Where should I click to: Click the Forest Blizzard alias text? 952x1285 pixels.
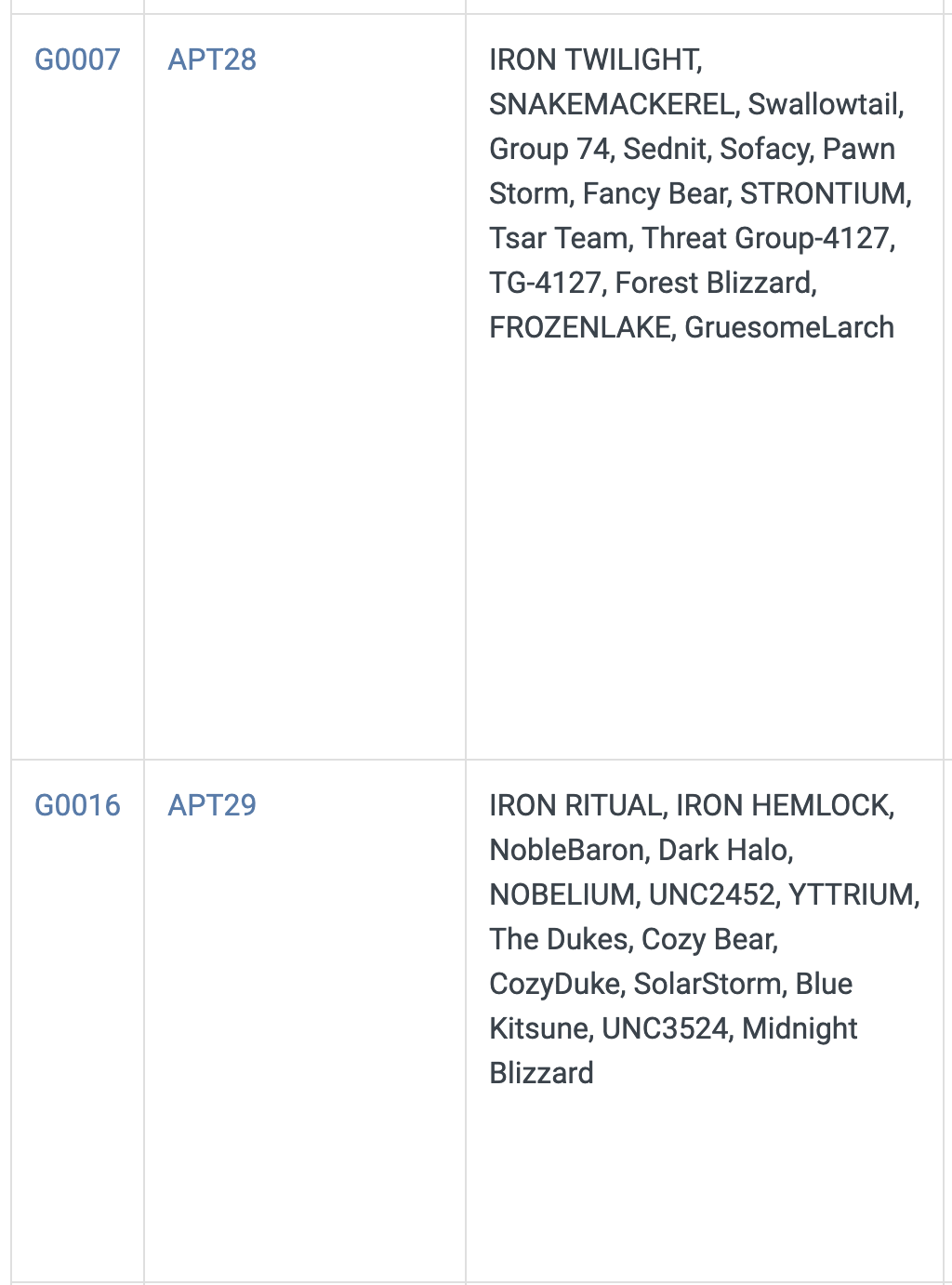713,283
